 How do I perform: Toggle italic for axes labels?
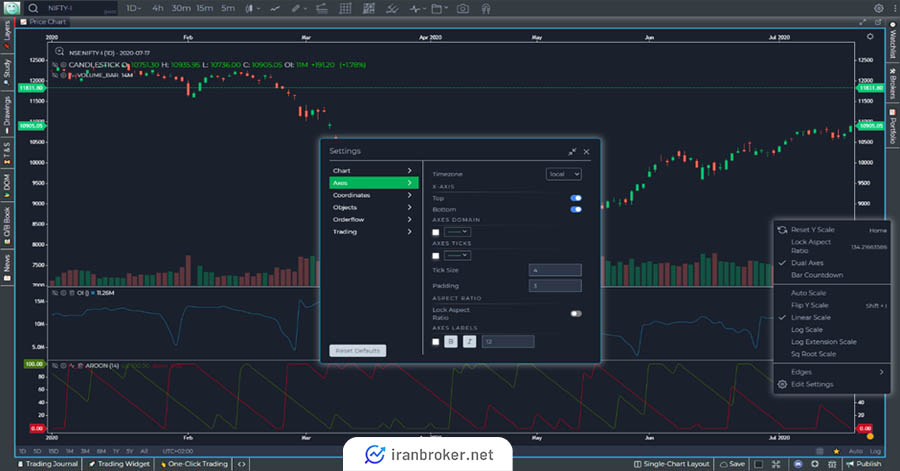click(x=469, y=341)
